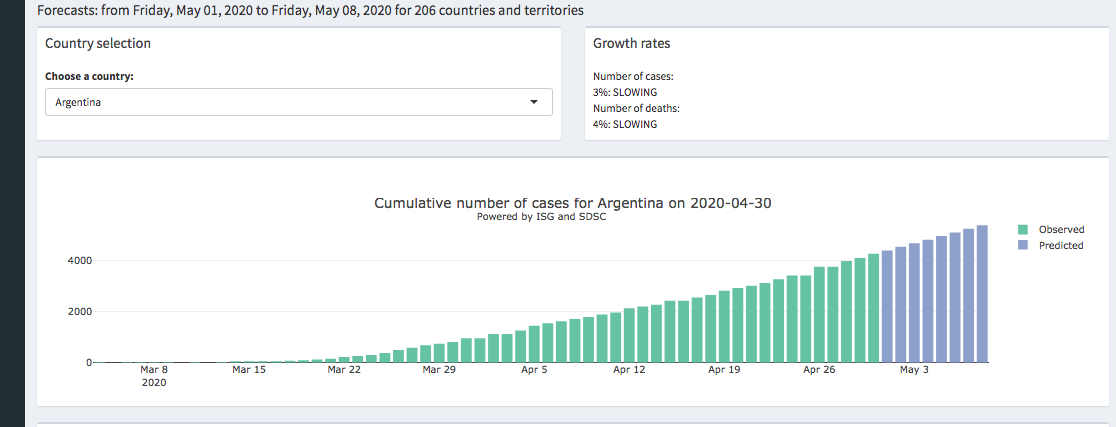Click the 4000 y-axis tick label
Screen dimensions: 1116x427
pyautogui.click(x=79, y=261)
